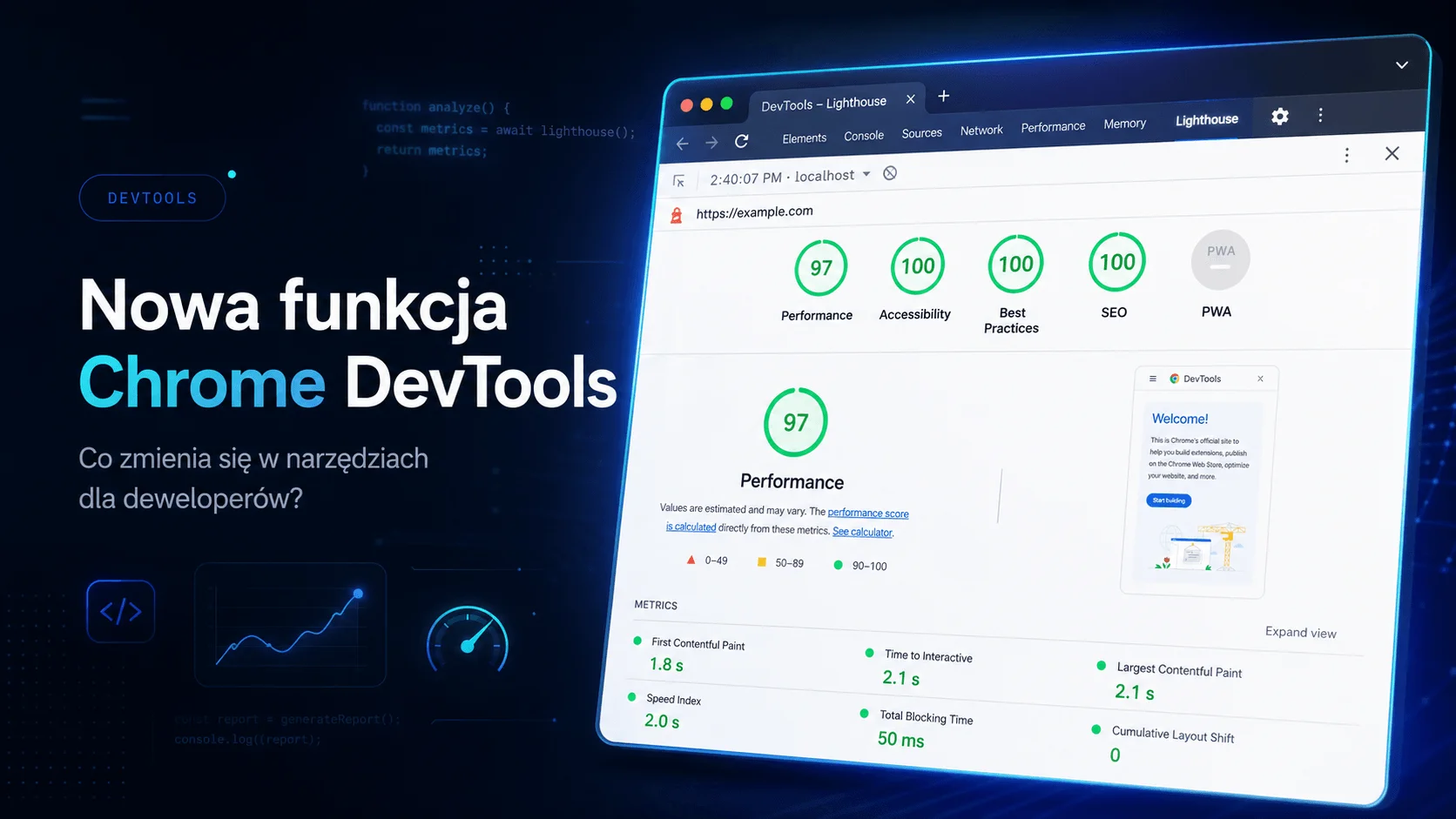The width and height of the screenshot is (1456, 819).
Task: Click the METRICS section heading
Action: point(656,605)
